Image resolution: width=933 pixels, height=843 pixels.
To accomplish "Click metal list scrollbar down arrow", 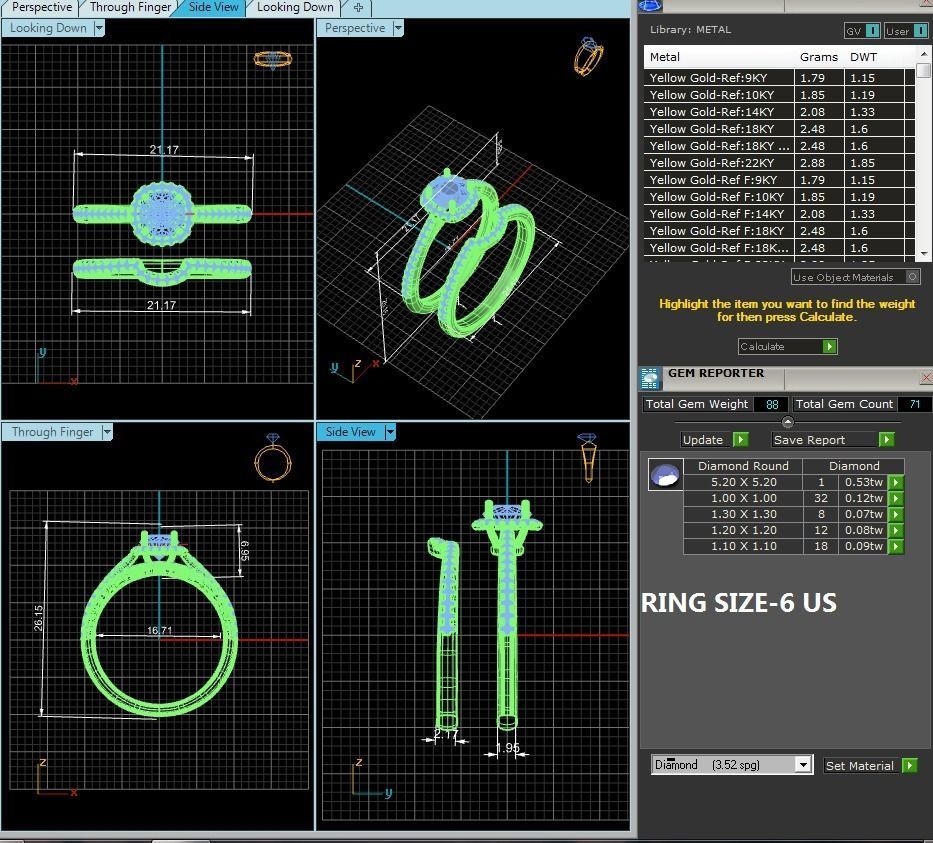I will coord(923,253).
